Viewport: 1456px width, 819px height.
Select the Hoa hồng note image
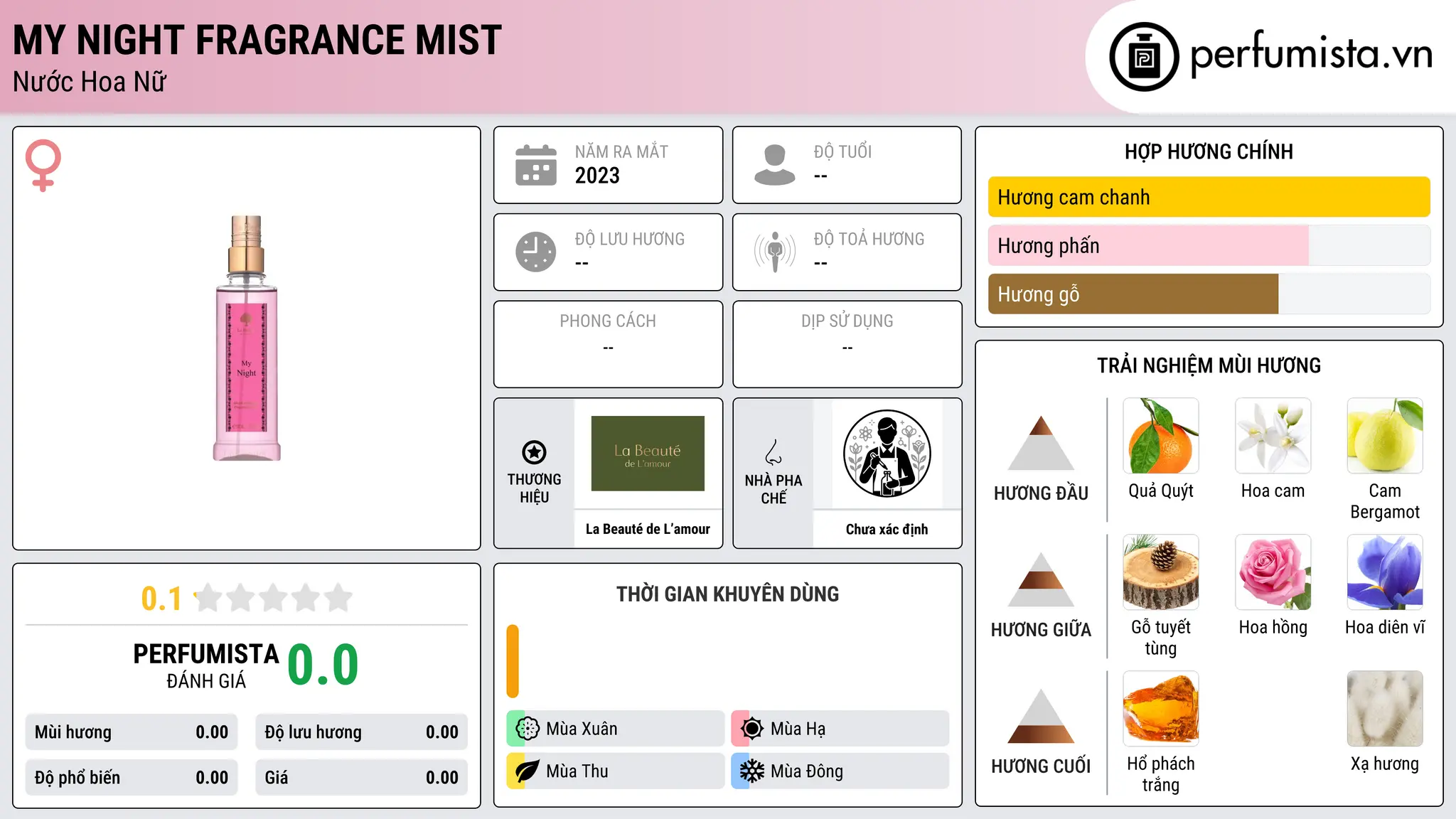pos(1273,572)
